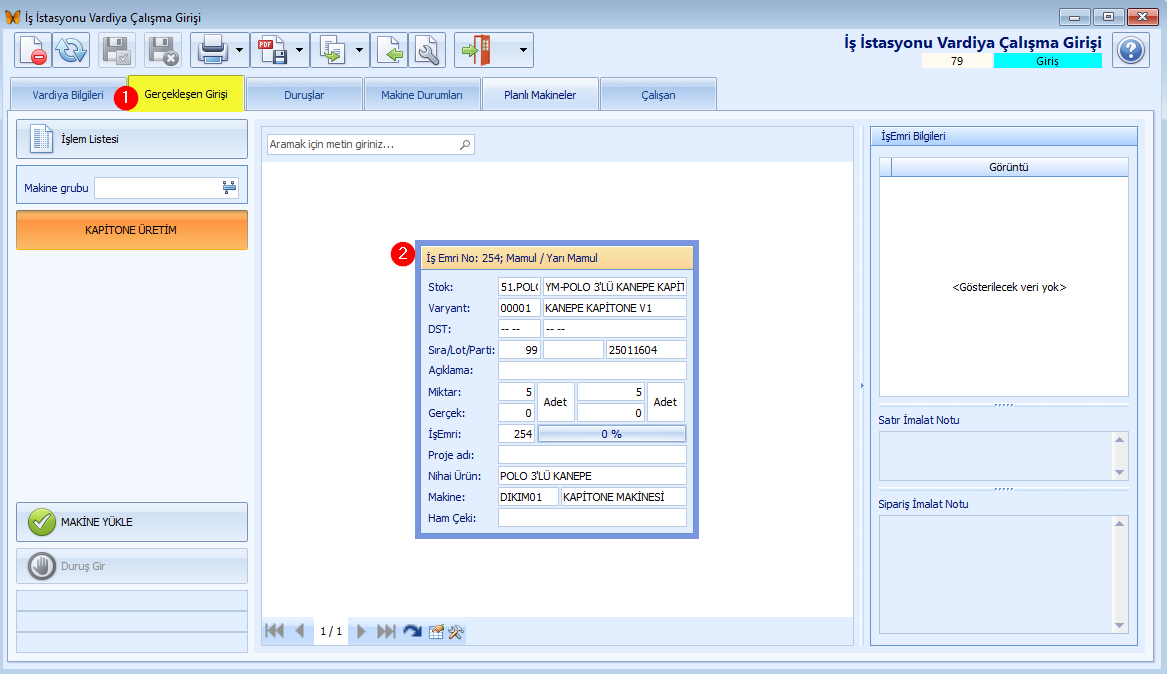Select the Gerçekleşen Girişi tab

tap(186, 94)
